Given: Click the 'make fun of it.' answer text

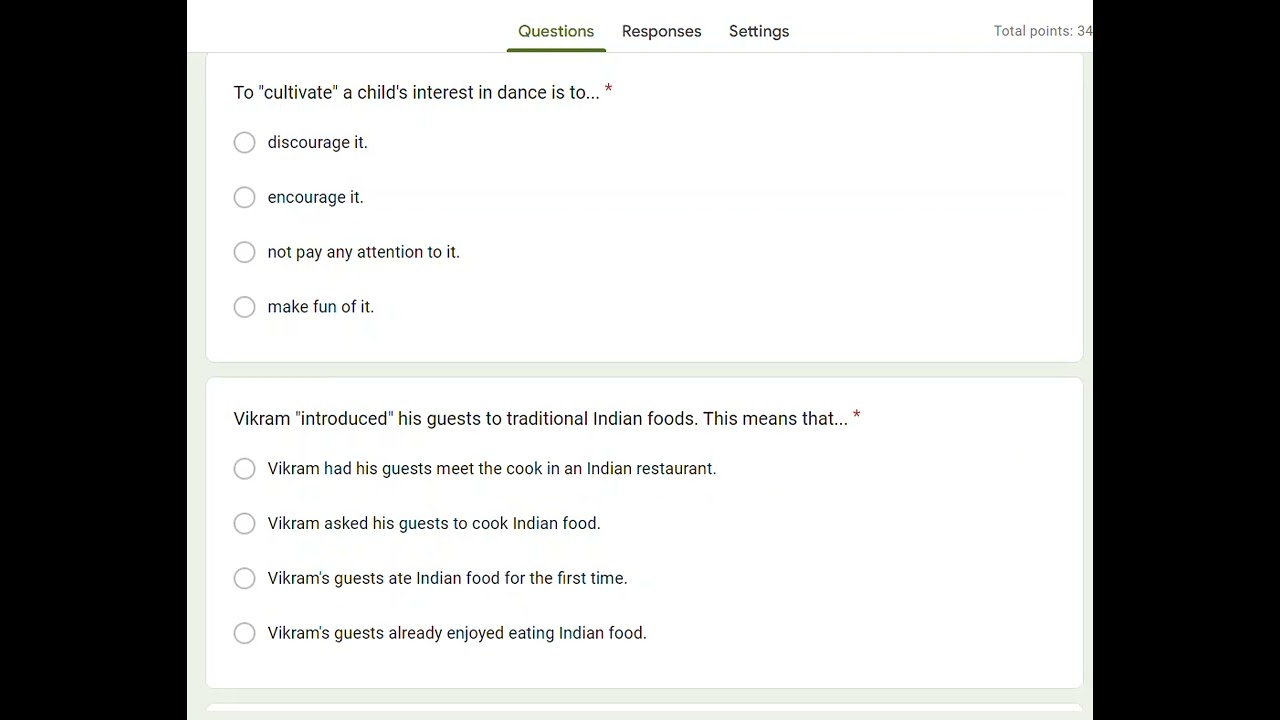Looking at the screenshot, I should coord(320,307).
